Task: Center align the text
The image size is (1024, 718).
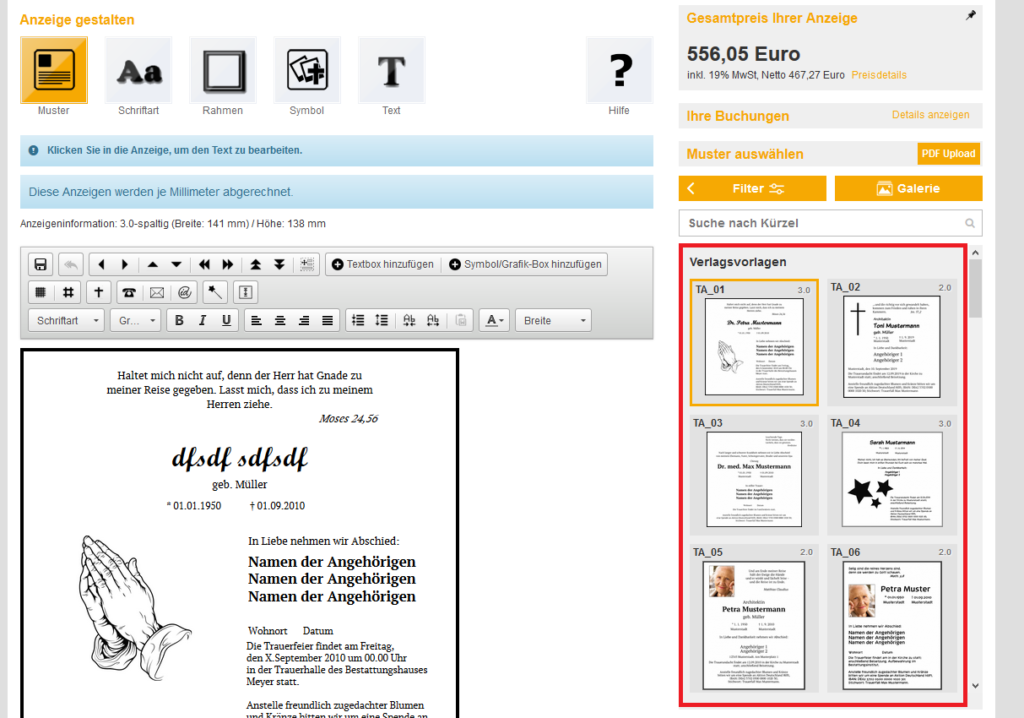Action: [280, 320]
